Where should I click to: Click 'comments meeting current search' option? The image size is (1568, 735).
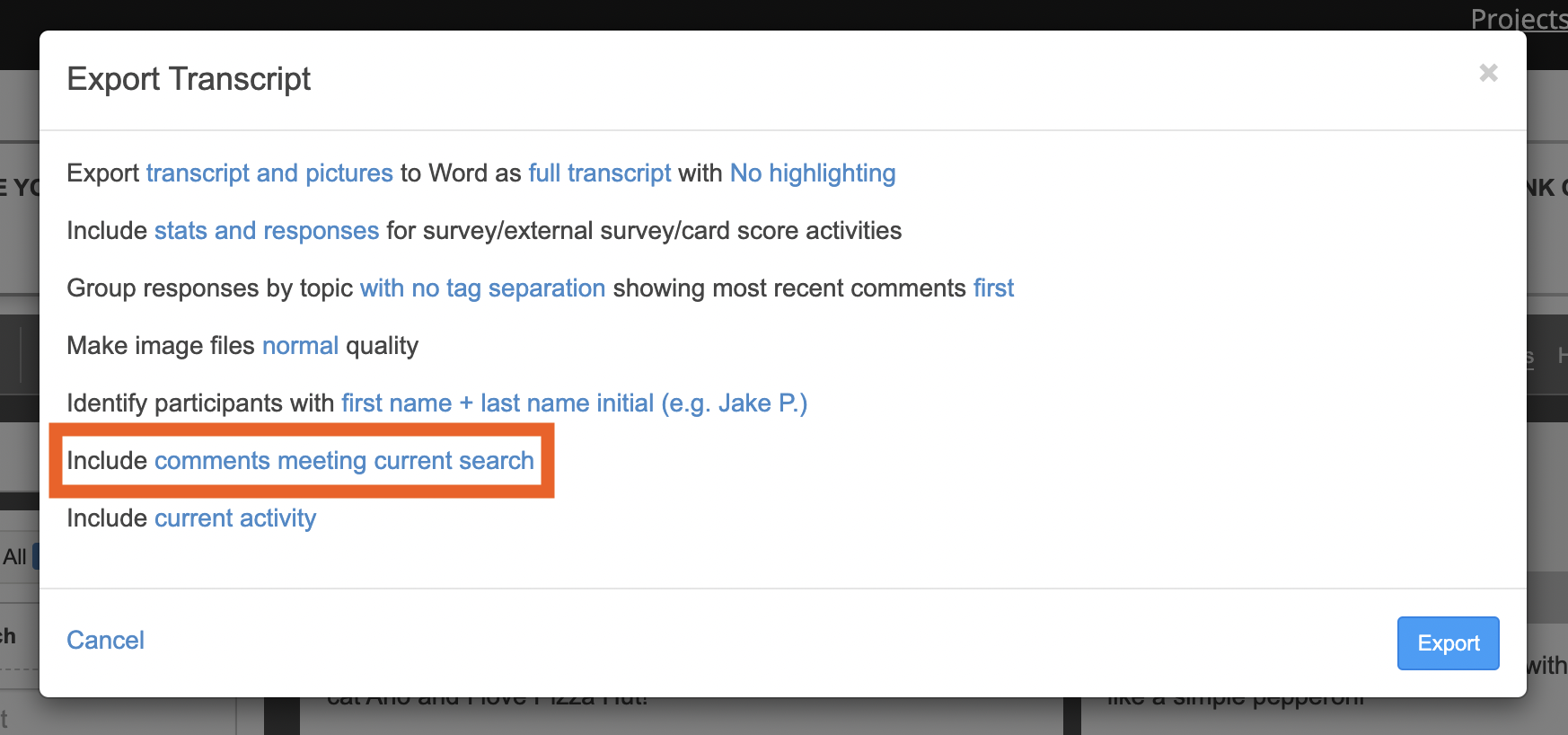click(344, 461)
